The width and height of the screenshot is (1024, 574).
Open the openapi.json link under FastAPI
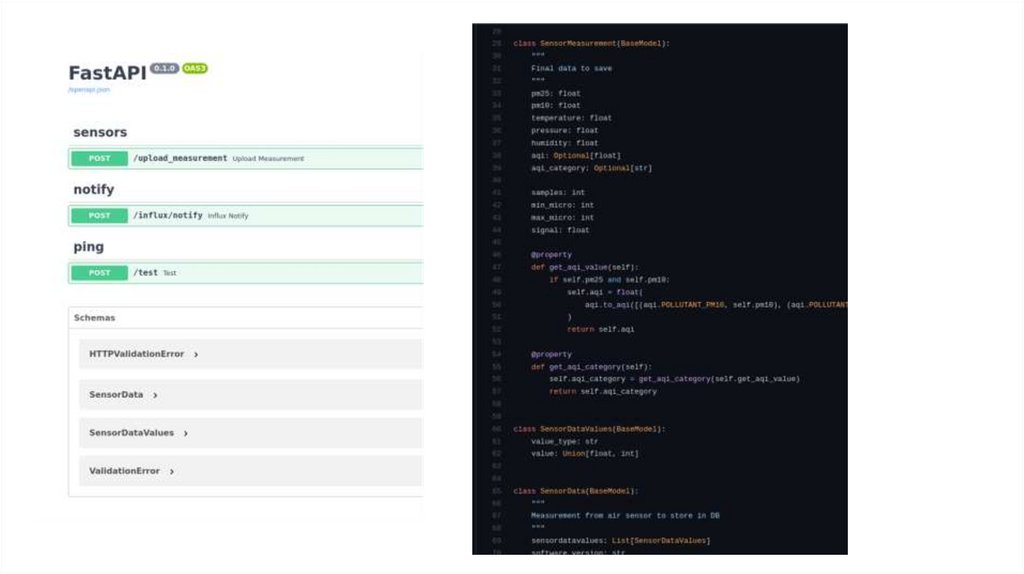click(x=89, y=90)
